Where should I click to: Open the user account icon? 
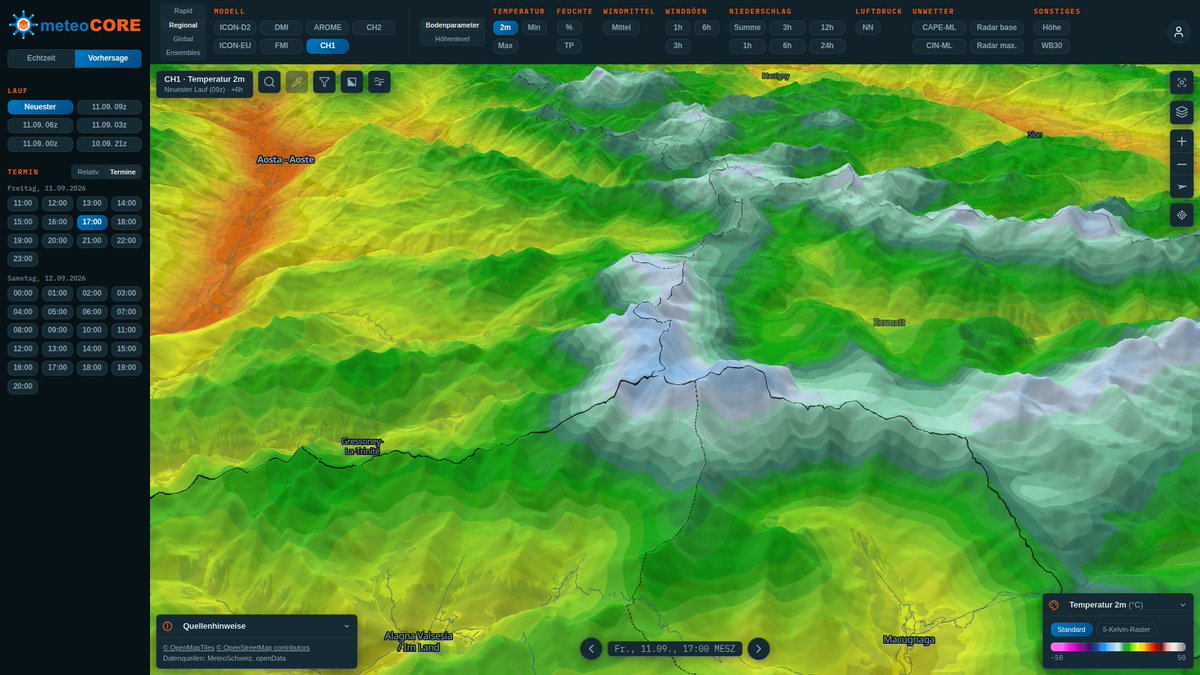pyautogui.click(x=1178, y=32)
